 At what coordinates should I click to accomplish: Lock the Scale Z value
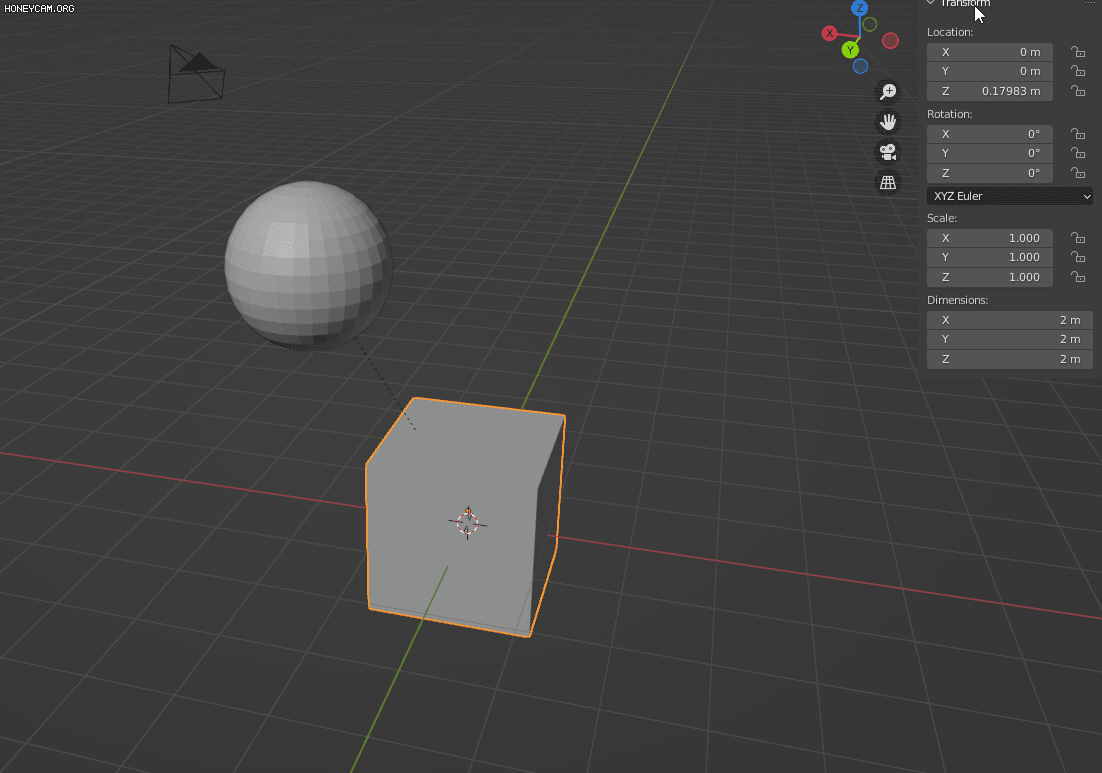(1077, 277)
